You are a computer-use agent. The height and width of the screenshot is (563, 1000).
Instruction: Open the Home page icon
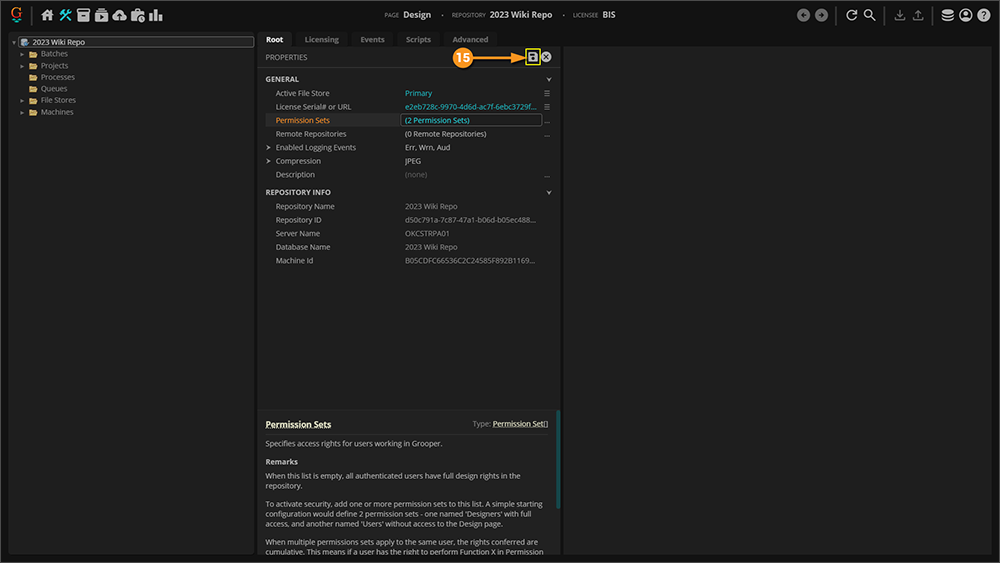click(47, 15)
